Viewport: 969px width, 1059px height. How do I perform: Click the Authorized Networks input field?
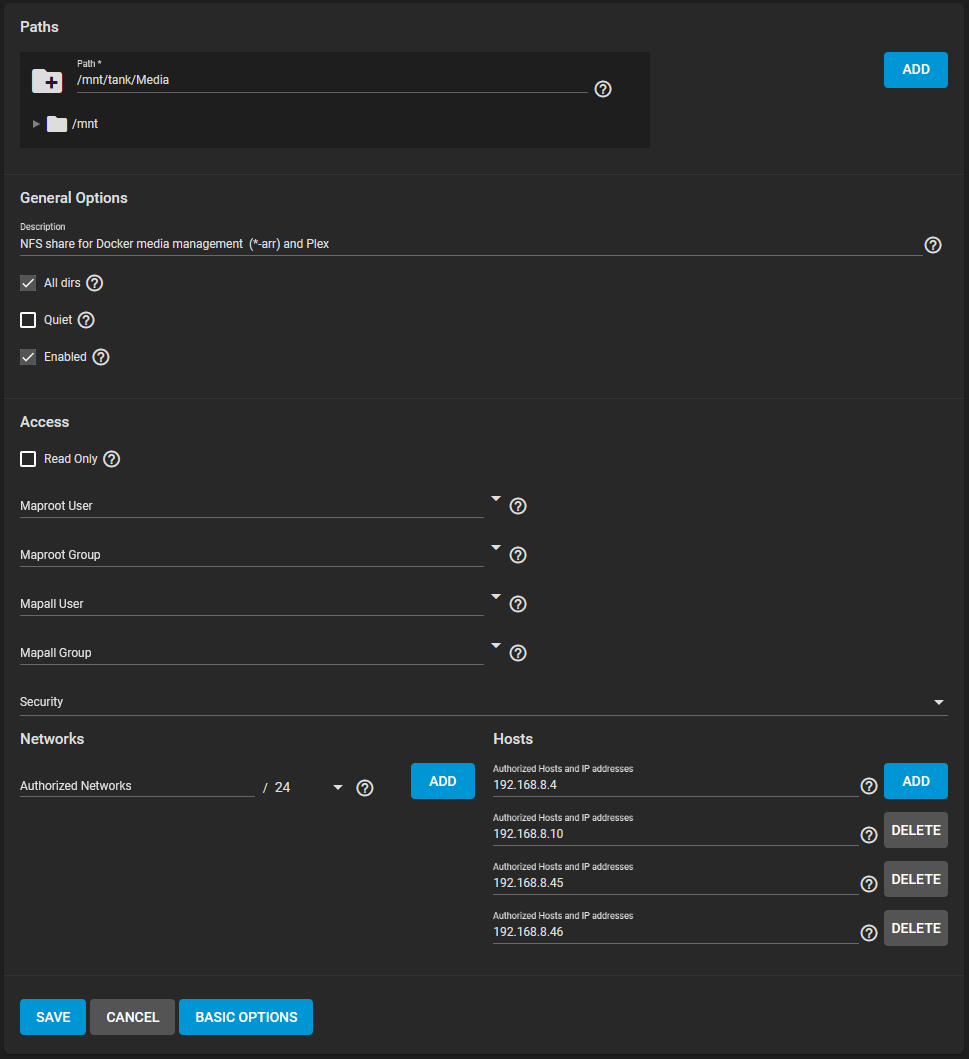137,786
